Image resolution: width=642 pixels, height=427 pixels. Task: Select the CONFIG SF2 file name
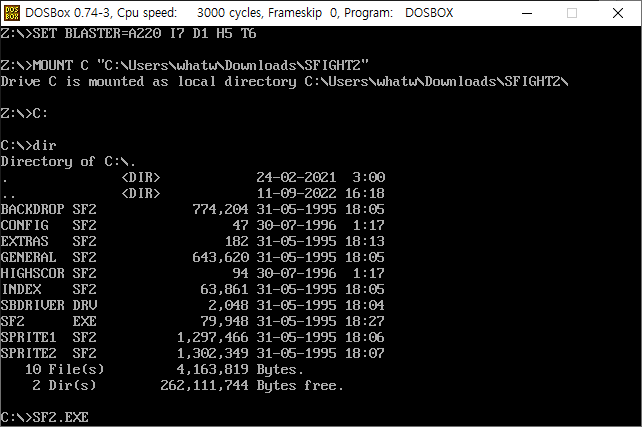tap(48, 225)
